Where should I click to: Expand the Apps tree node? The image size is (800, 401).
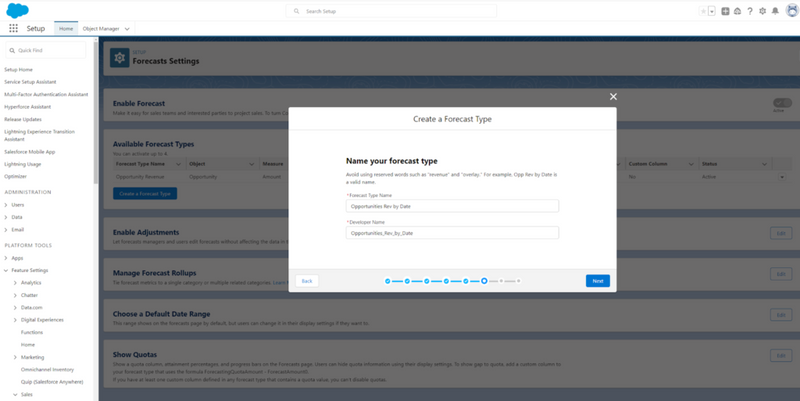point(6,258)
